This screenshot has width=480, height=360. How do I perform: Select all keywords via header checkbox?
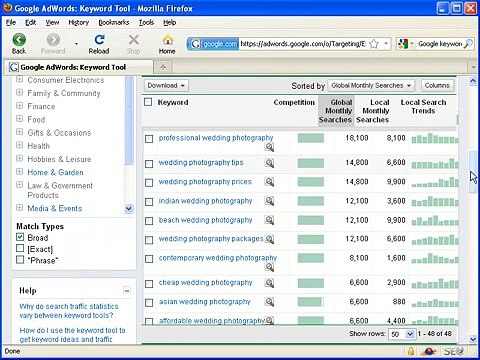[148, 102]
